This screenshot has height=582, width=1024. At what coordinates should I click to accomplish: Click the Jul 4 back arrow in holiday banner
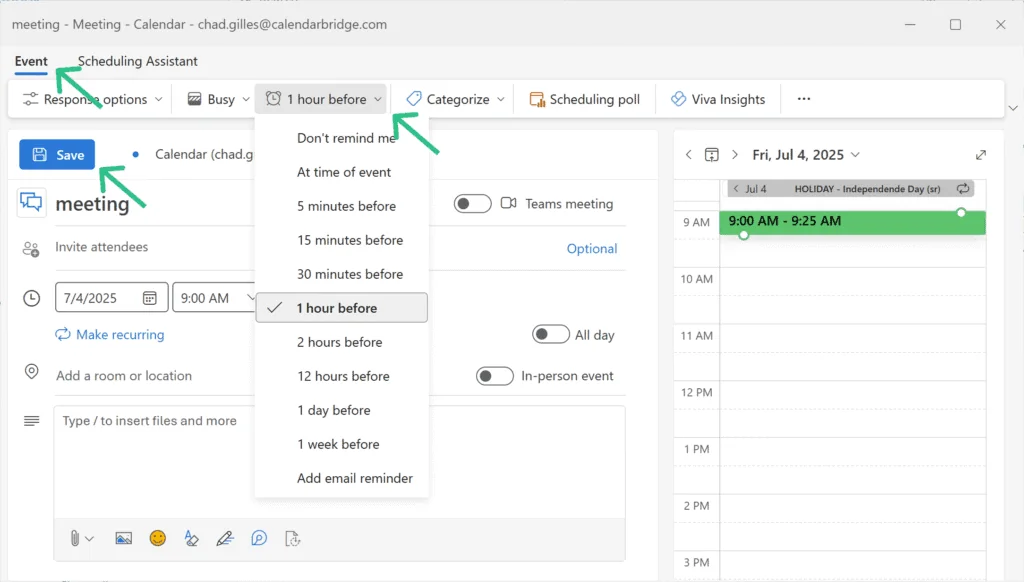coord(736,189)
